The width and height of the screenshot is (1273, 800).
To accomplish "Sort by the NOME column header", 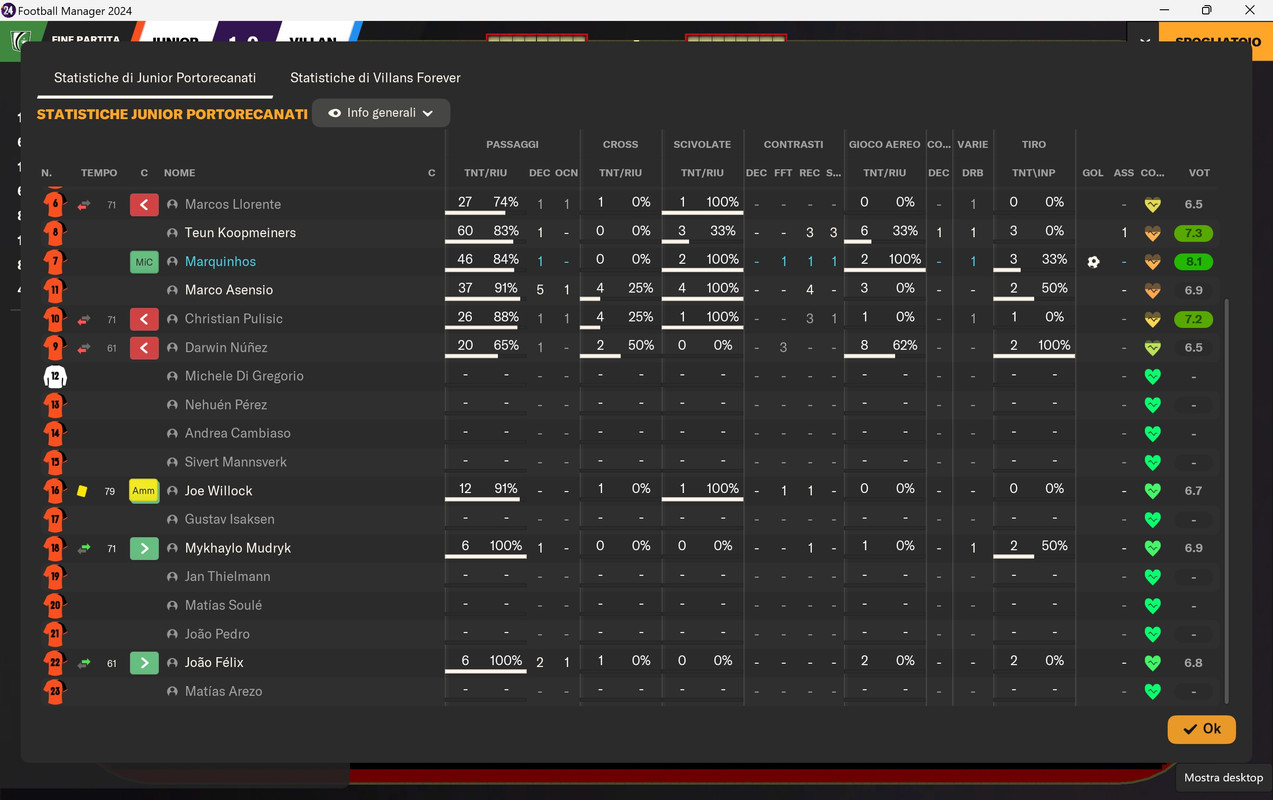I will pos(180,173).
